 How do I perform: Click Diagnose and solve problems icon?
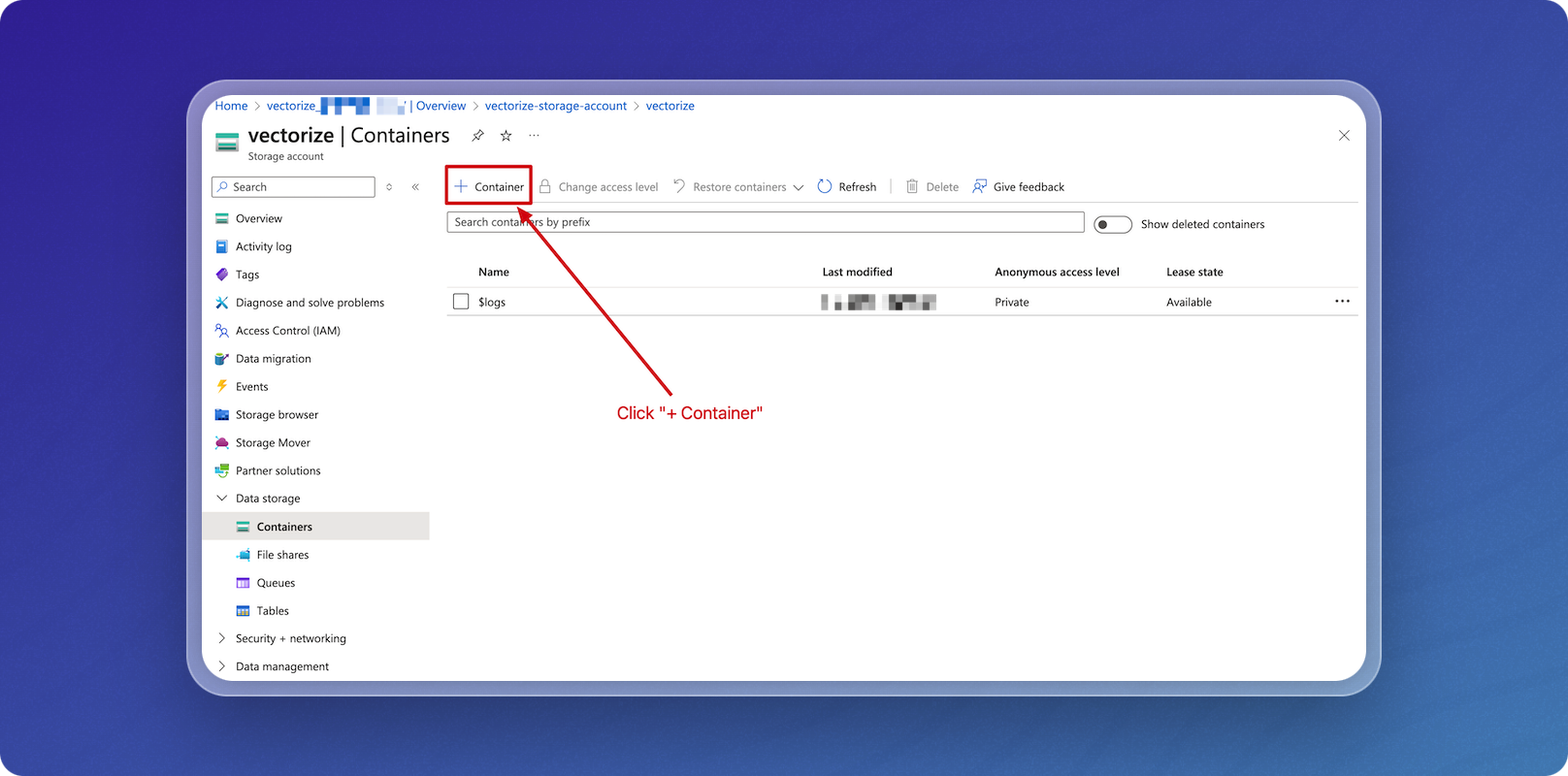tap(222, 303)
